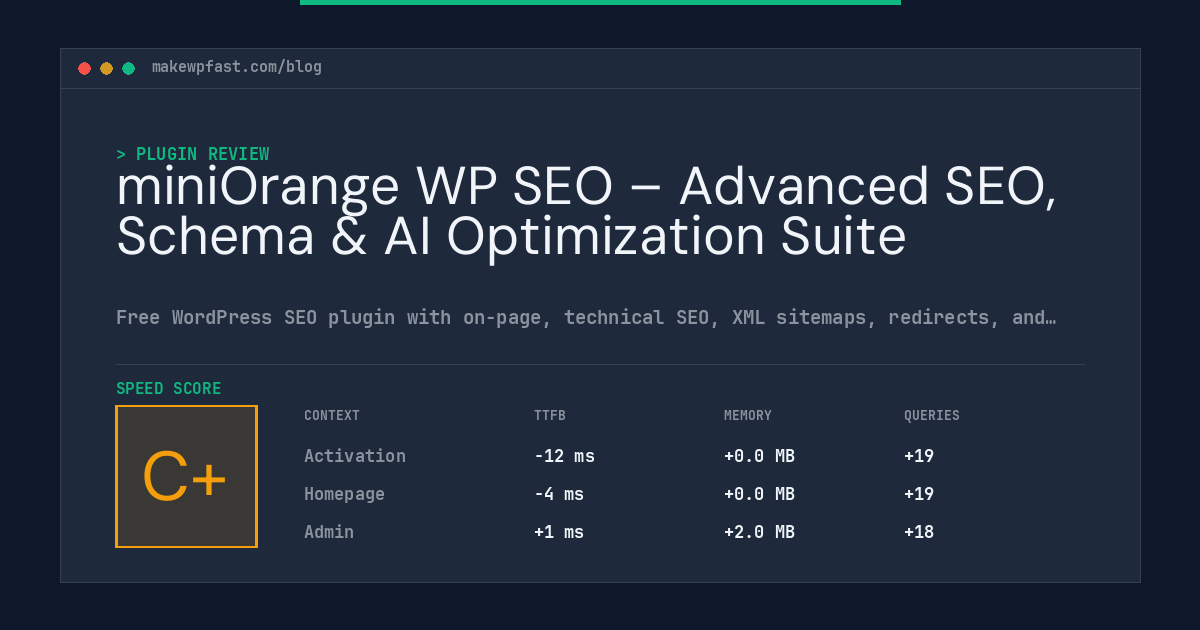Click the green window dot
1200x630 pixels.
[x=128, y=68]
